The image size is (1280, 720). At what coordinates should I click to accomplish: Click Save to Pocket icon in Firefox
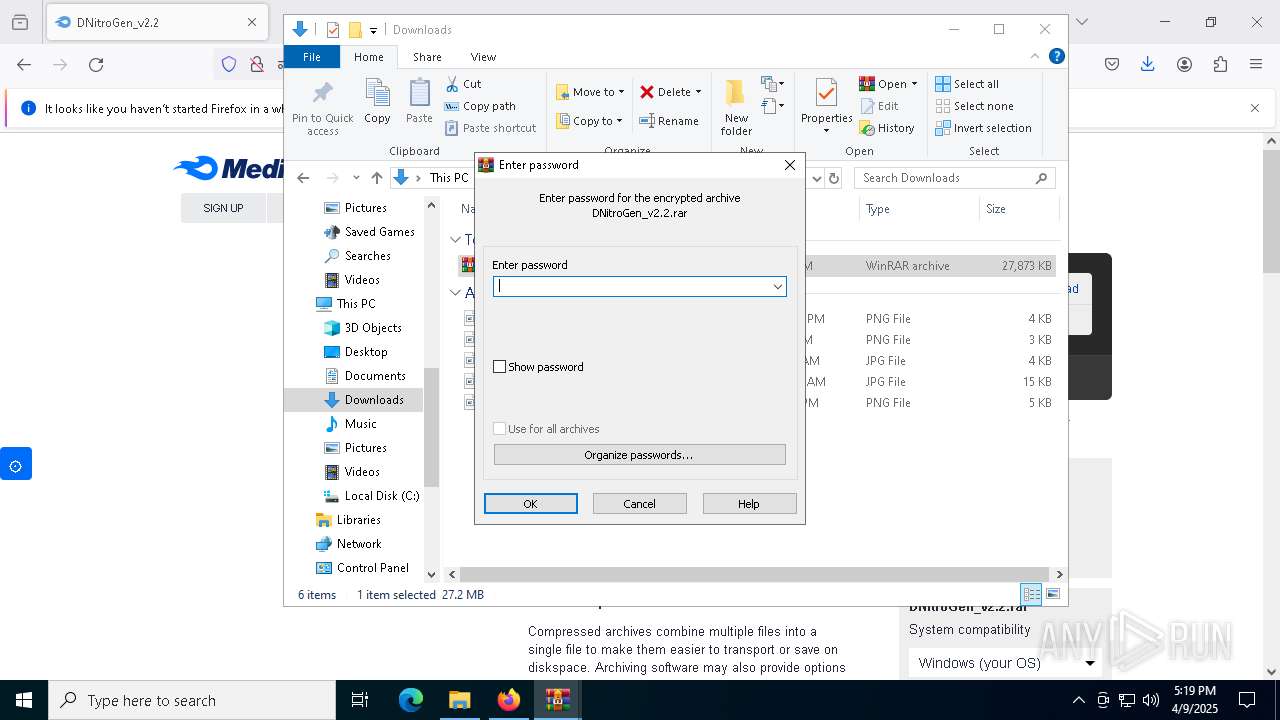[1112, 64]
